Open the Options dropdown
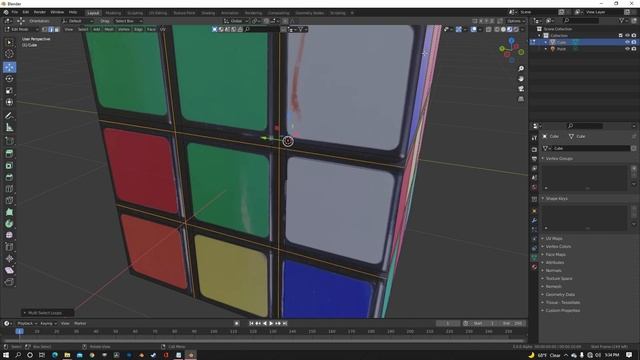Screen dimensions: 640x360 click(516, 21)
